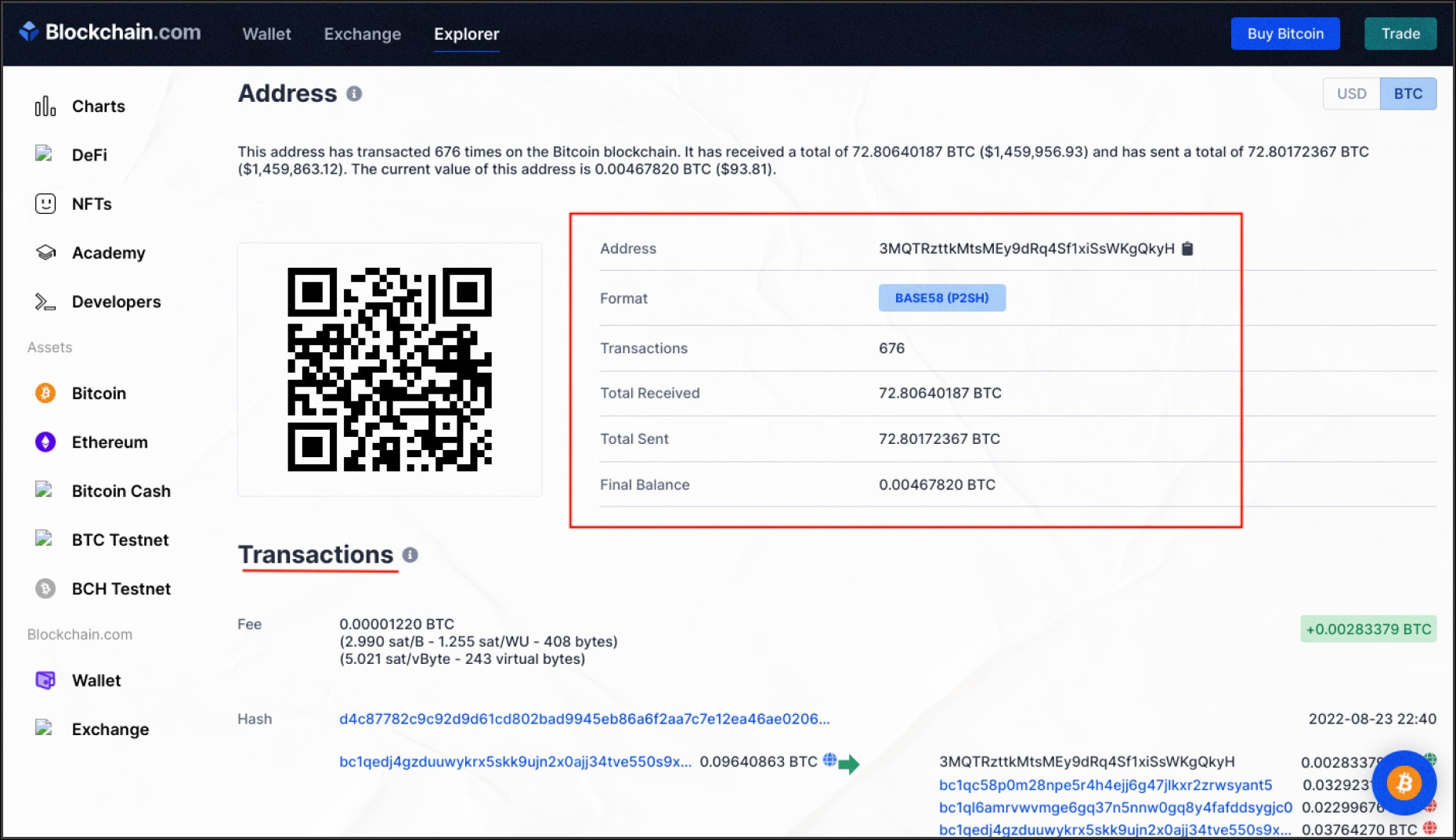Click the Blockchain.com logo
Image resolution: width=1456 pixels, height=840 pixels.
click(x=110, y=32)
